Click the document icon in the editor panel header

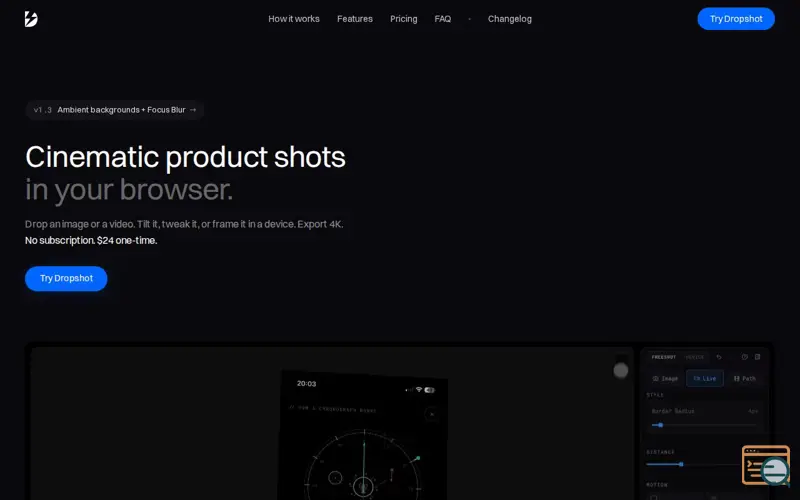tap(758, 357)
